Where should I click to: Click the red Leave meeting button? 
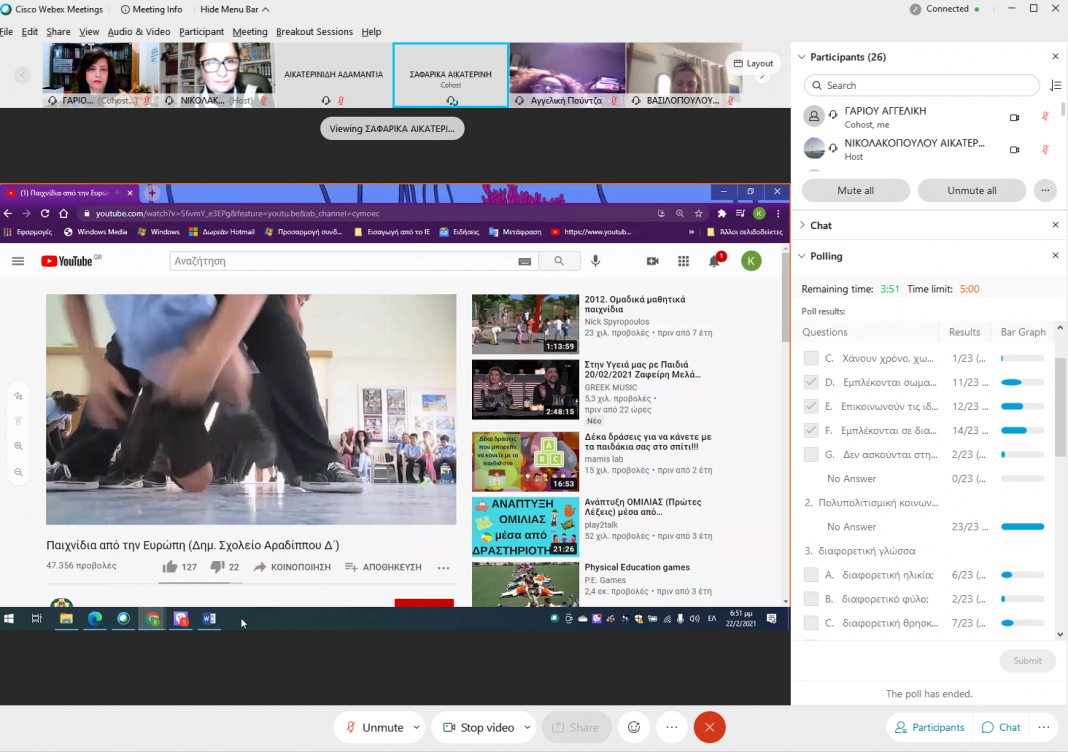pos(709,727)
